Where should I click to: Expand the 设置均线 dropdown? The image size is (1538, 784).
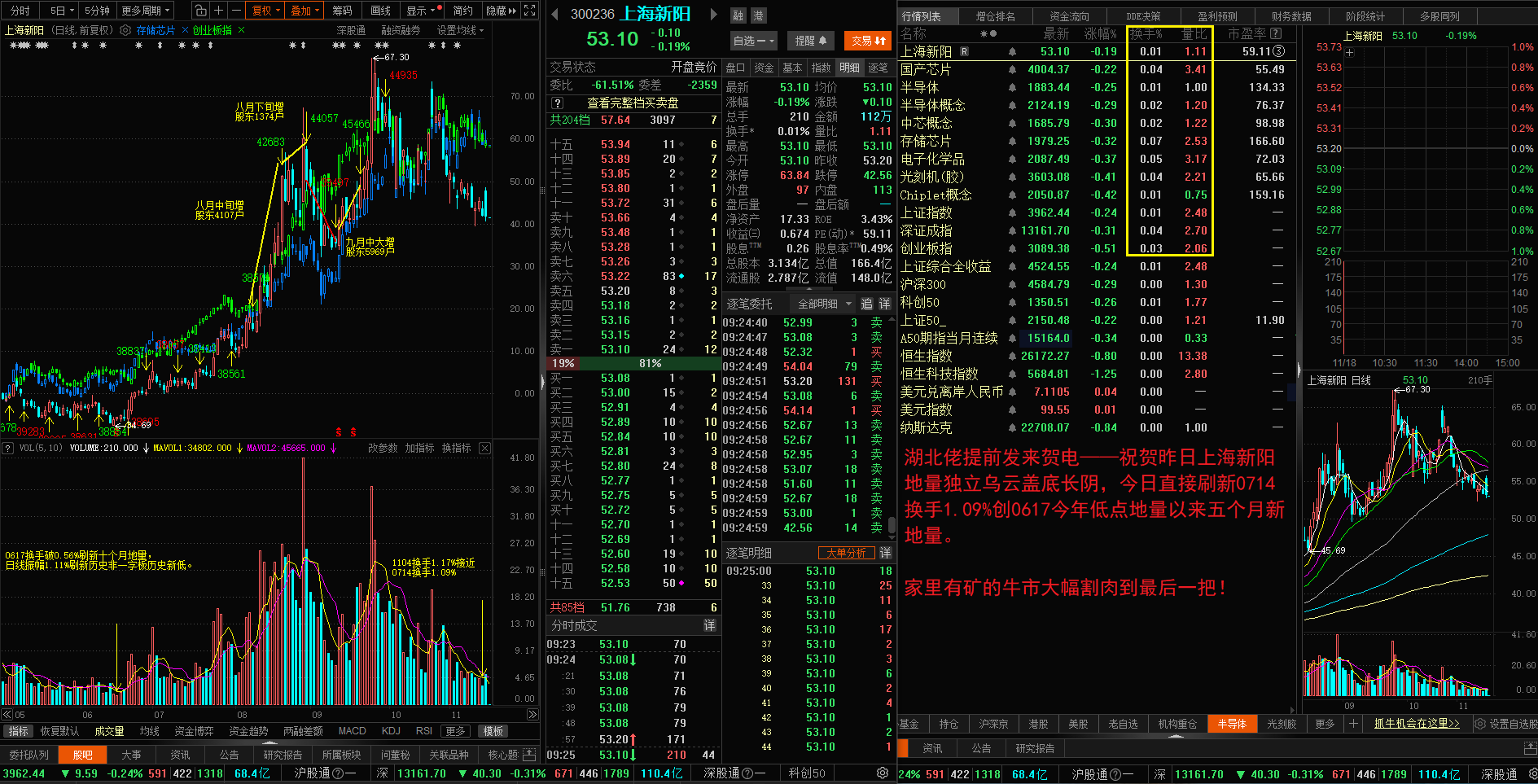pos(460,30)
